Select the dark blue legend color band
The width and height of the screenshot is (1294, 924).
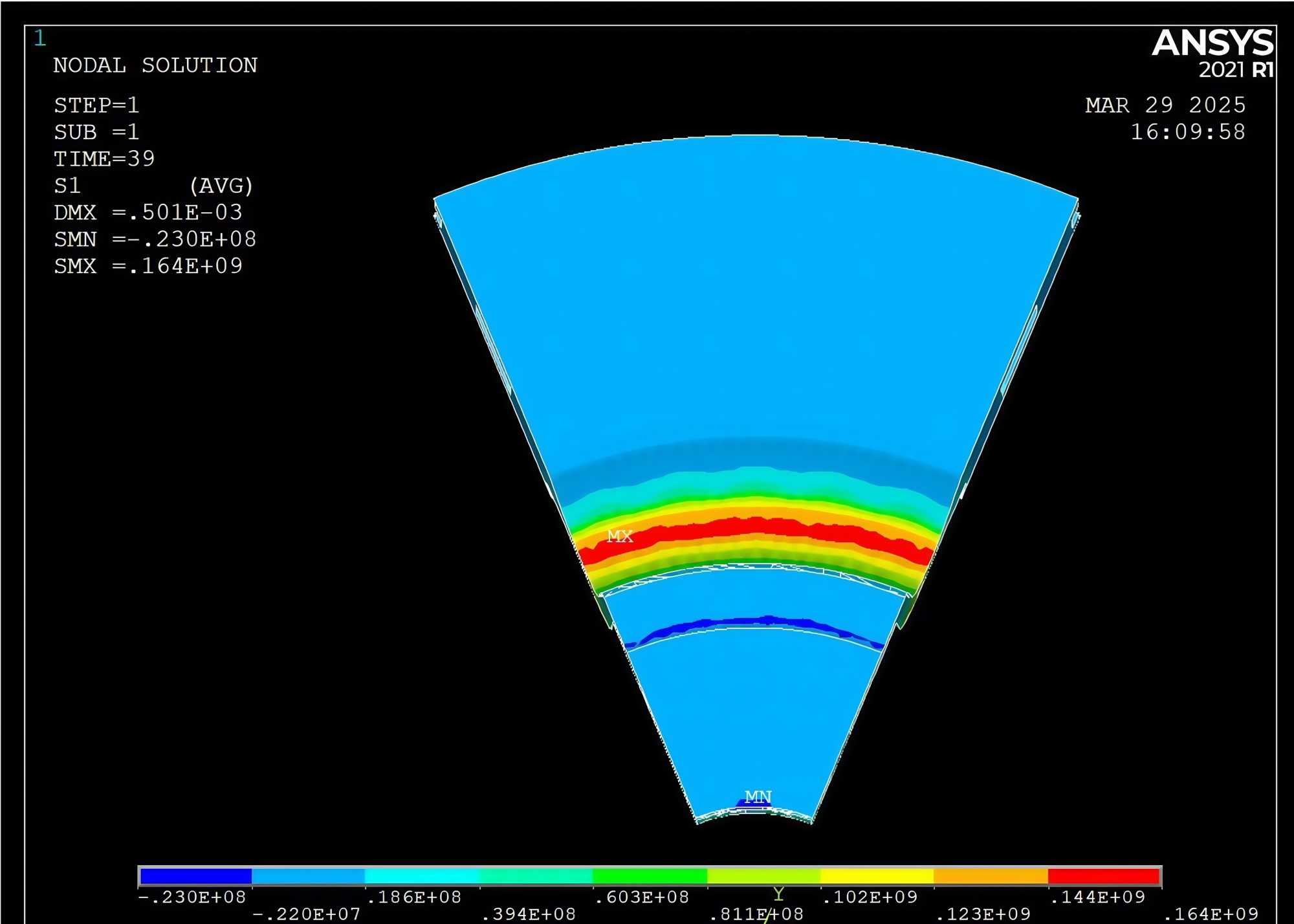[x=195, y=876]
